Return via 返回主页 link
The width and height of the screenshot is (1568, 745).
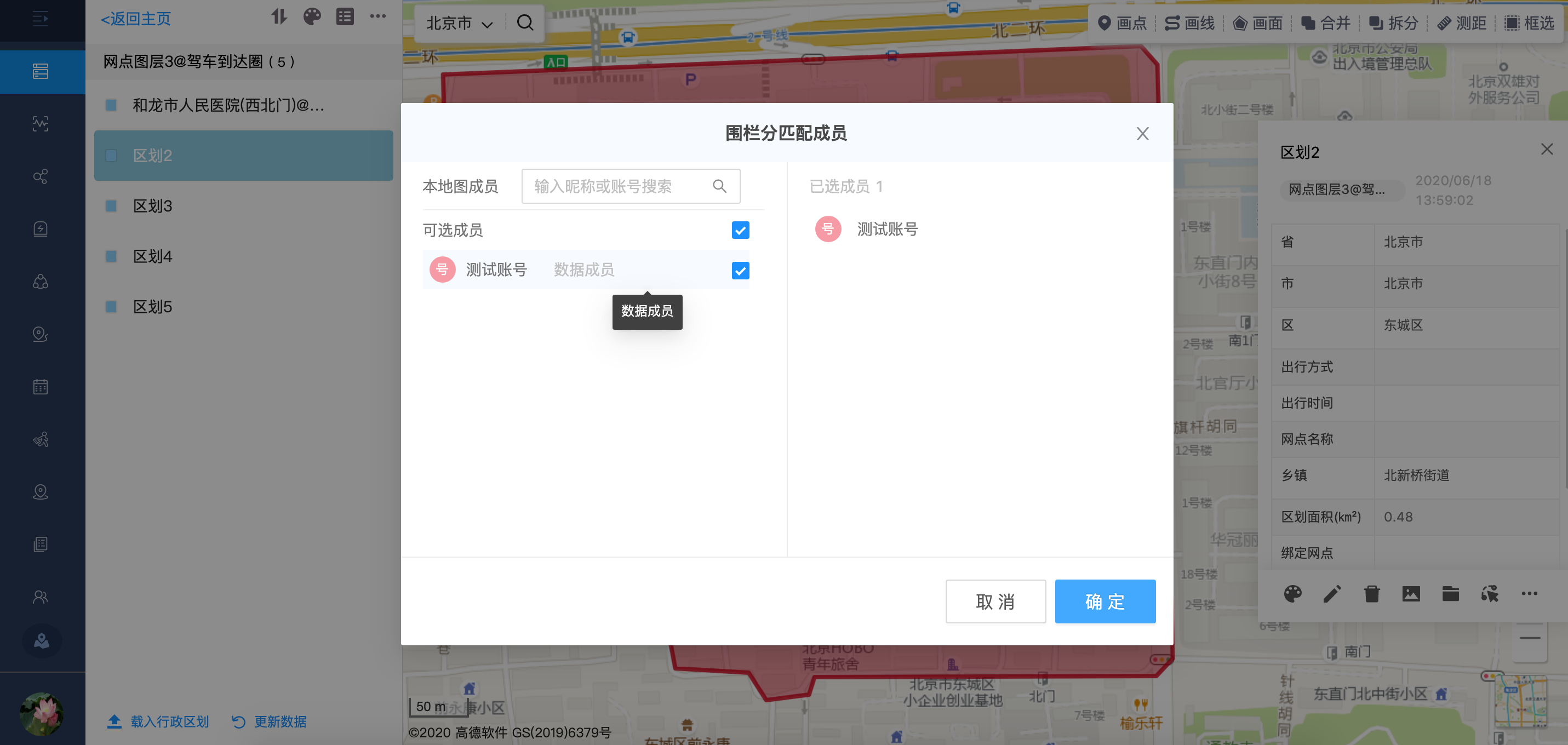pos(136,19)
